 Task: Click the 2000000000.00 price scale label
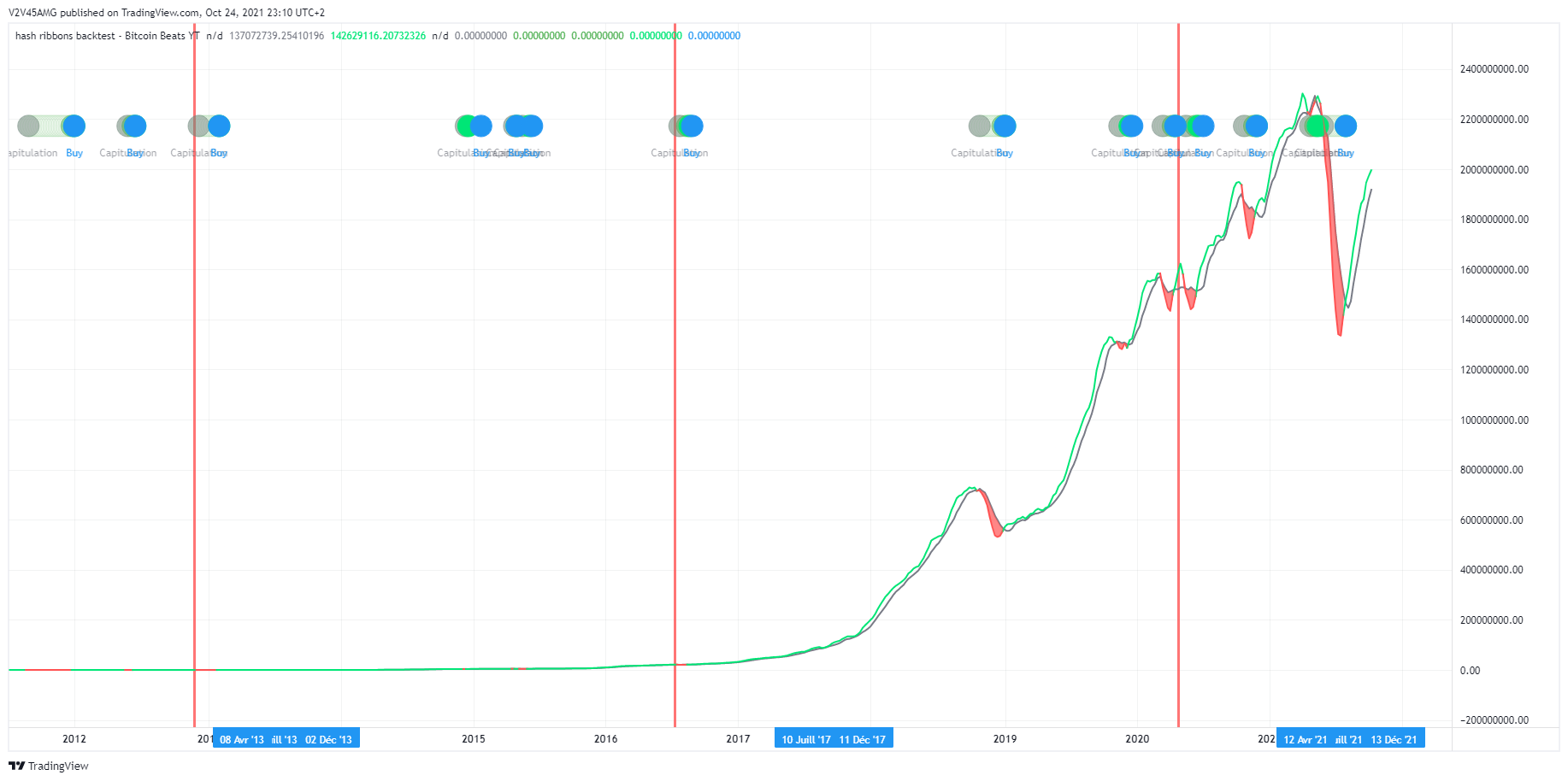point(1494,169)
